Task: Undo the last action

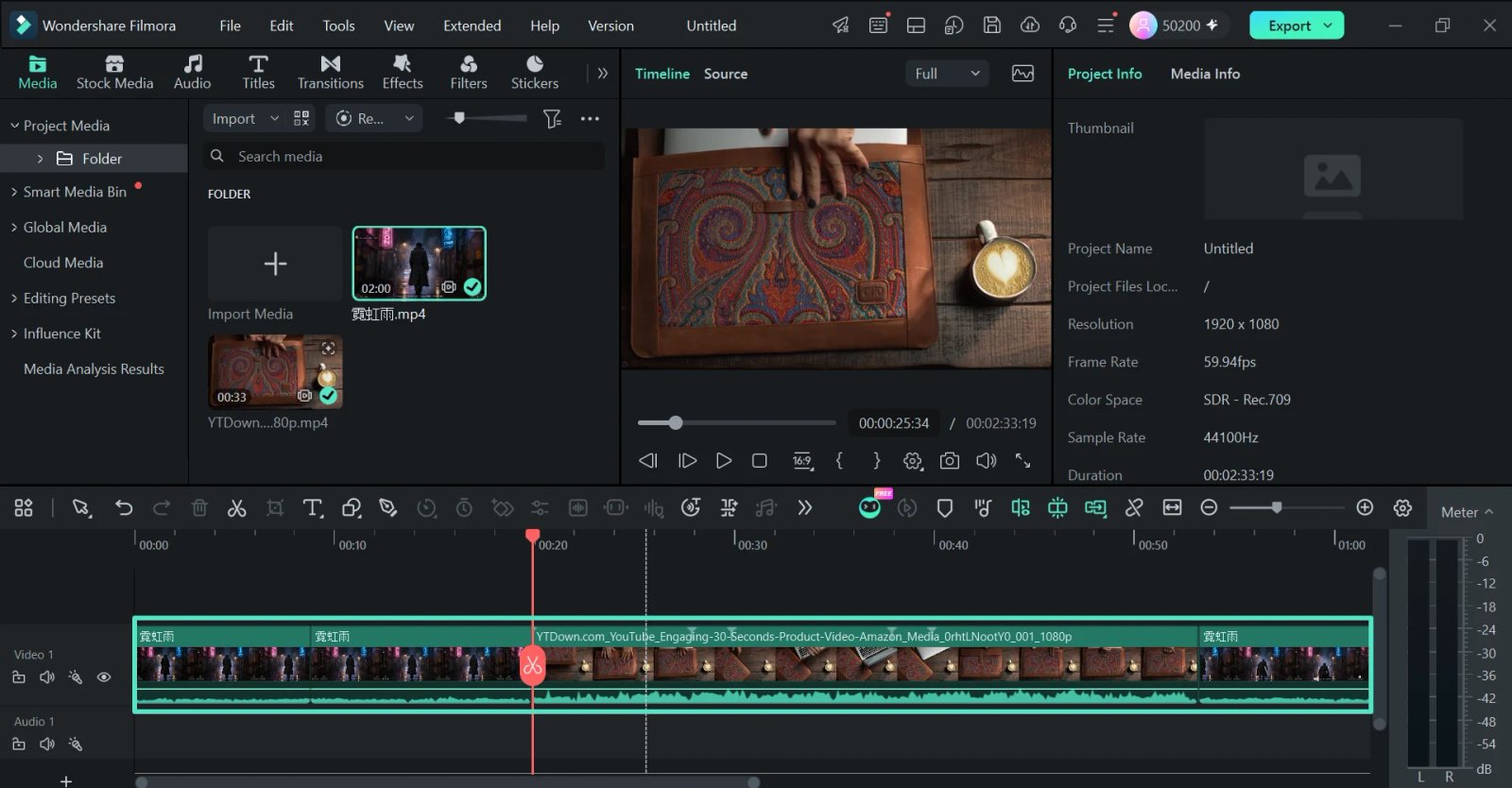Action: 124,508
